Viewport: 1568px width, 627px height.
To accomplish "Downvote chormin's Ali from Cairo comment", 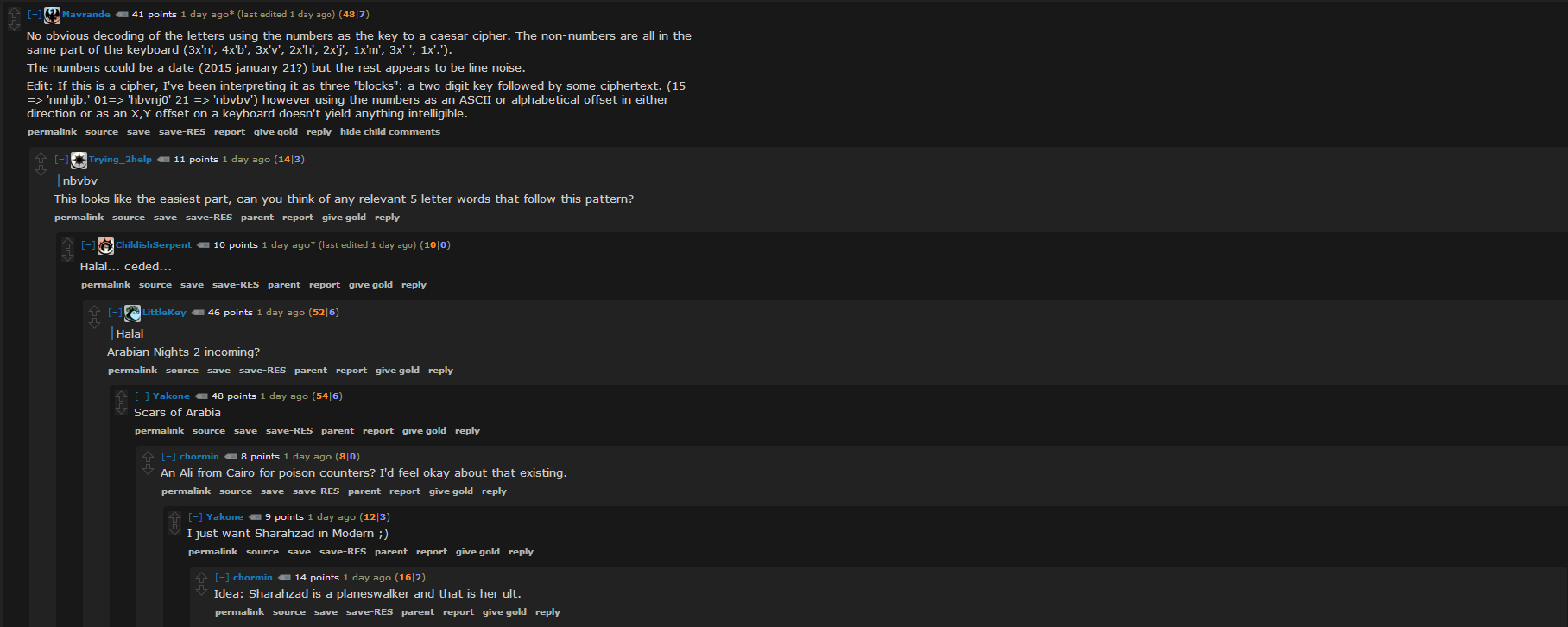I will click(x=148, y=469).
